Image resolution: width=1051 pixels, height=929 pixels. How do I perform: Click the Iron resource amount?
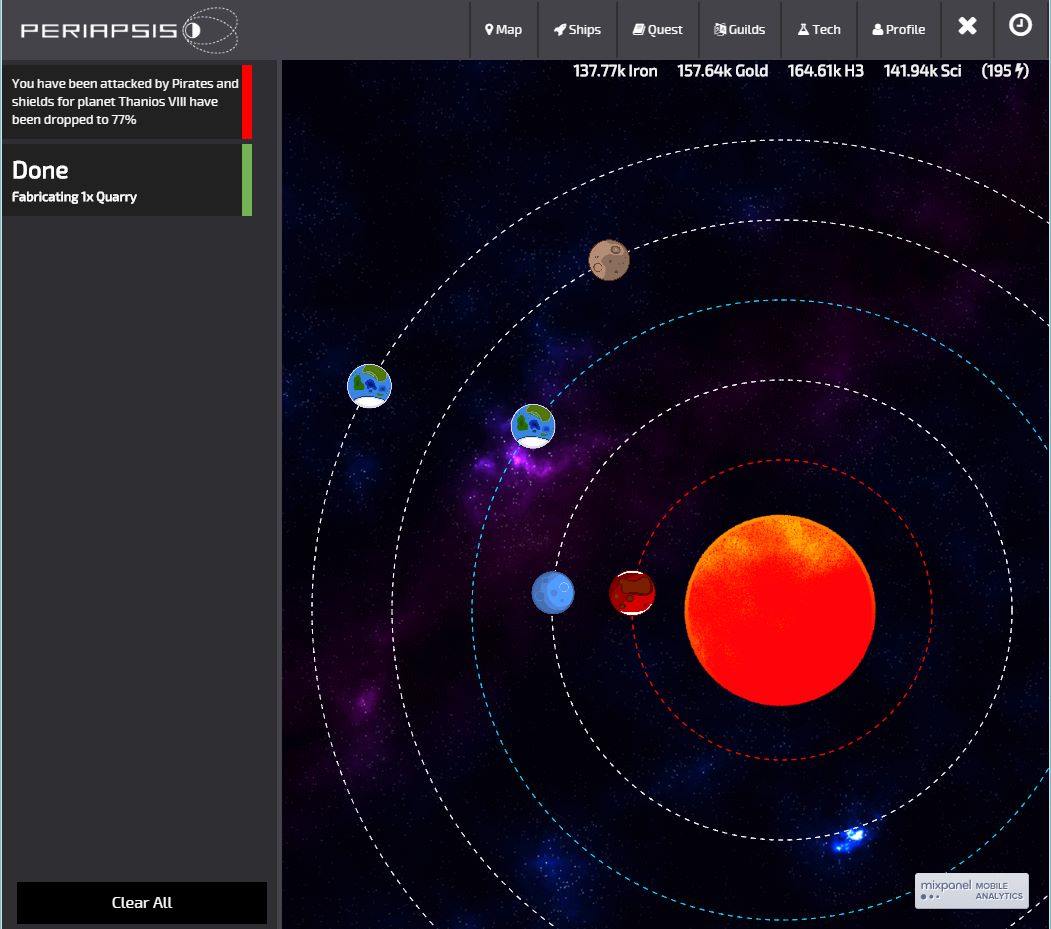tap(615, 71)
